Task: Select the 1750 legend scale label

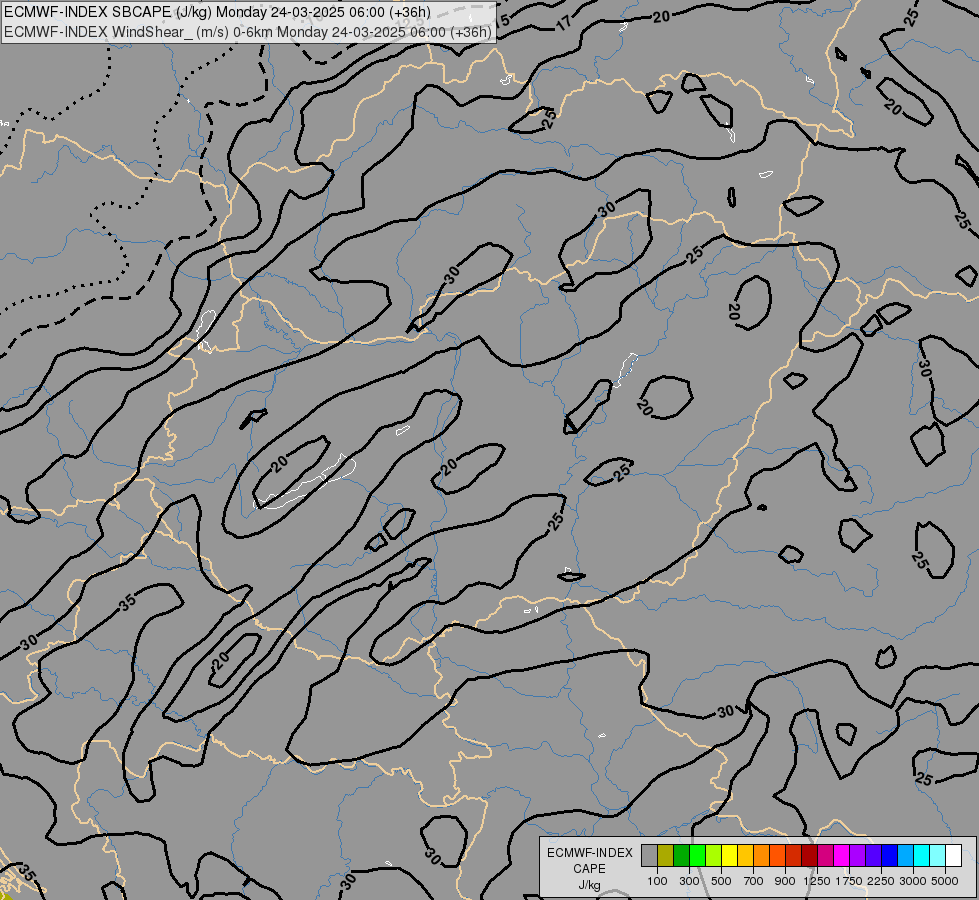Action: [849, 881]
